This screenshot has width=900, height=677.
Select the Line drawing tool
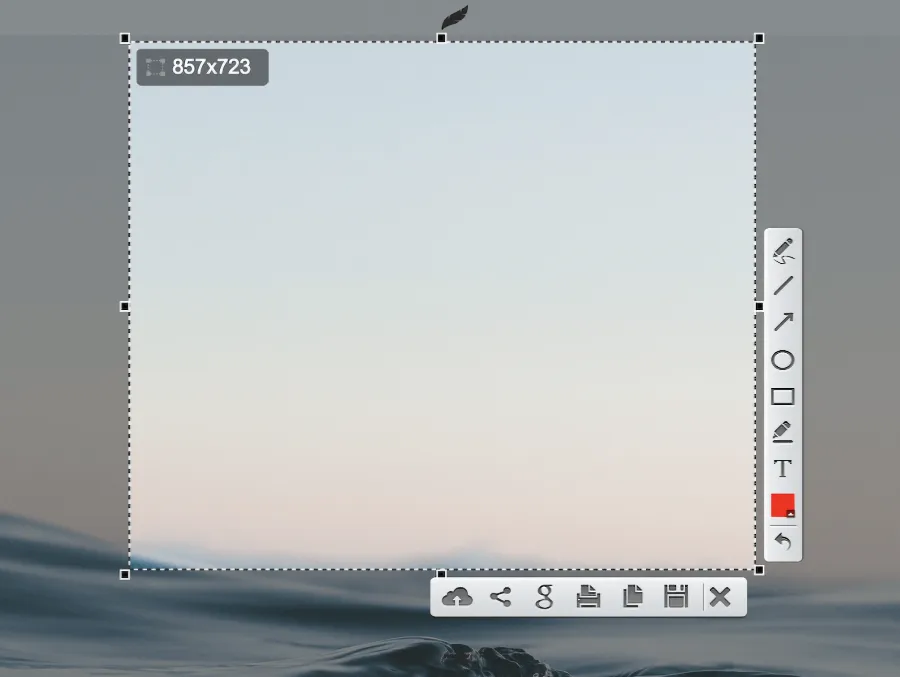(783, 286)
